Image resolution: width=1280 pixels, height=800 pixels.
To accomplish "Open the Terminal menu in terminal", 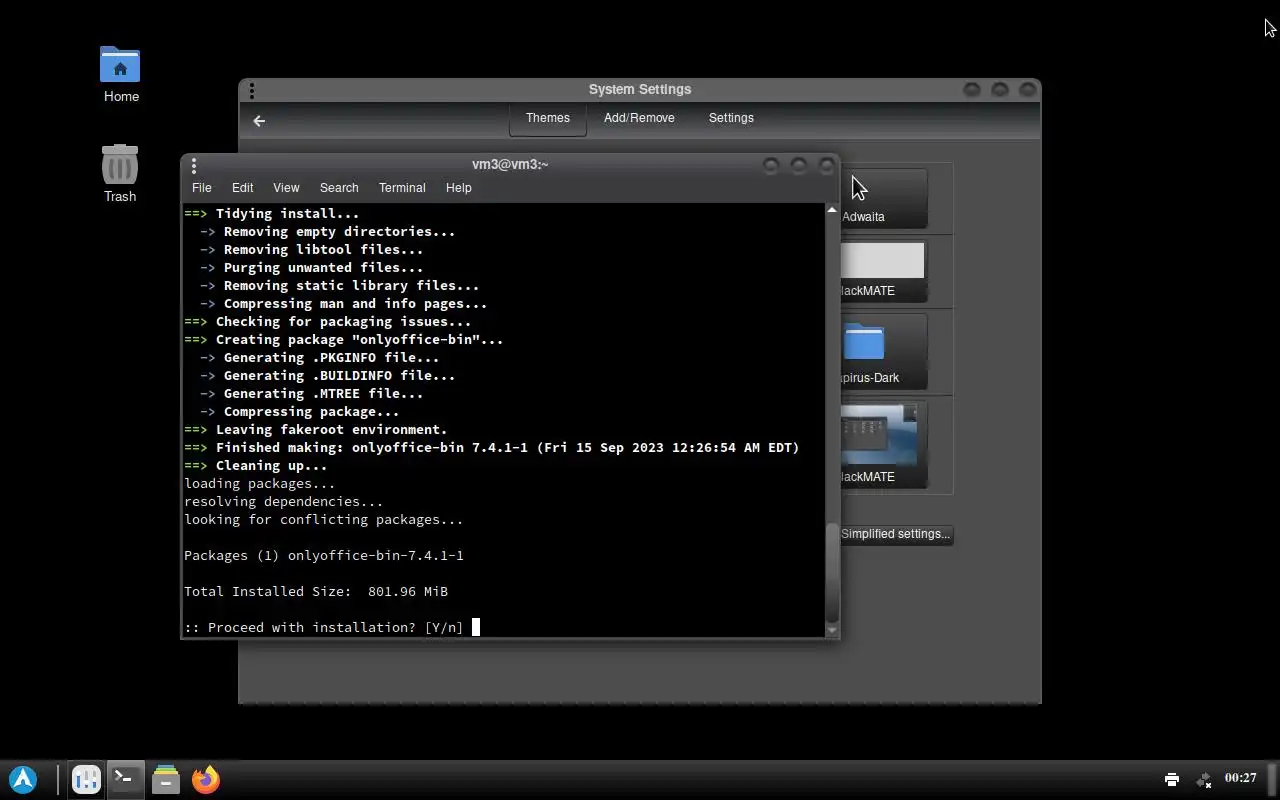I will (x=402, y=188).
